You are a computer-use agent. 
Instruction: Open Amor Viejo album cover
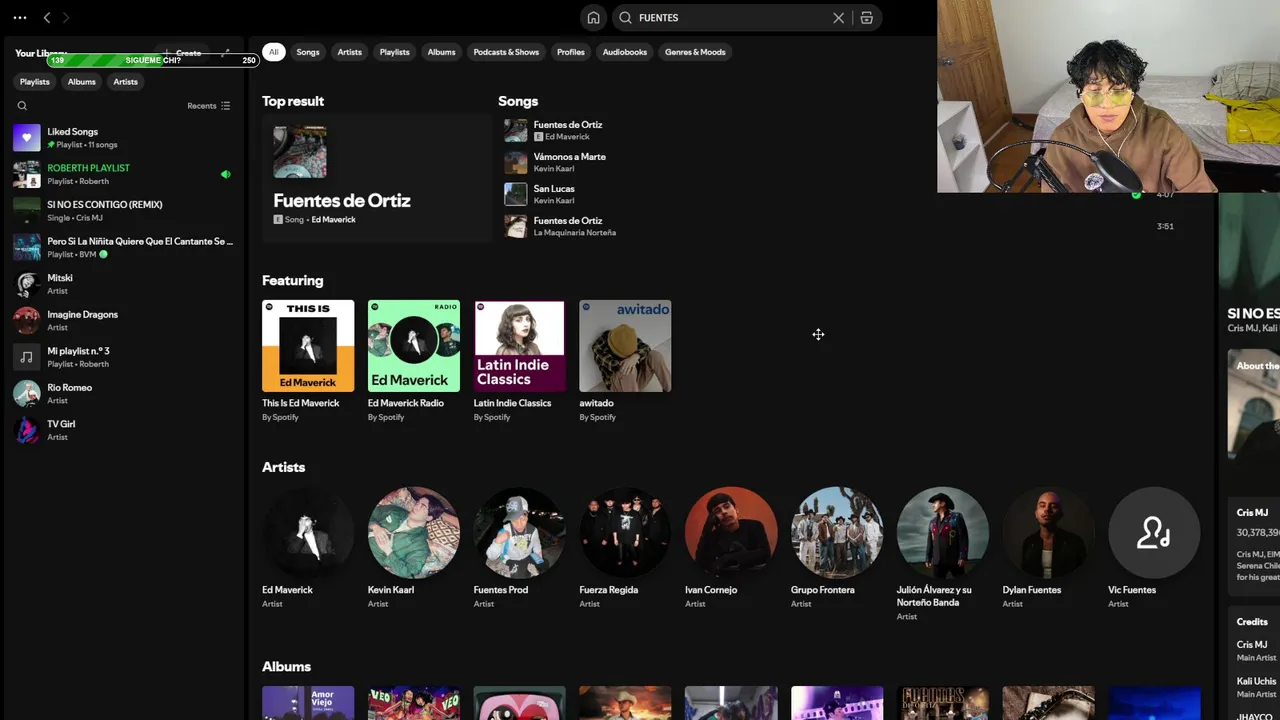click(x=308, y=703)
